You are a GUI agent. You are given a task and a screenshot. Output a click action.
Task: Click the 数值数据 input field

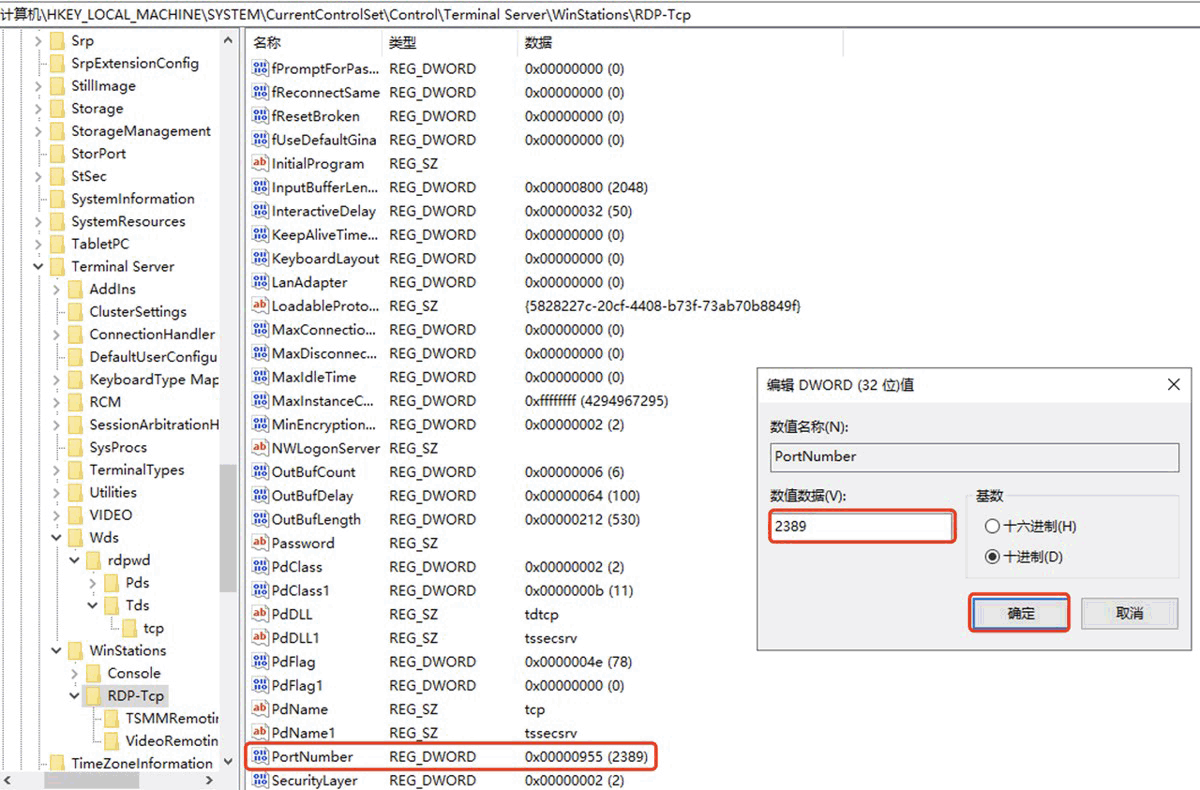click(x=862, y=526)
